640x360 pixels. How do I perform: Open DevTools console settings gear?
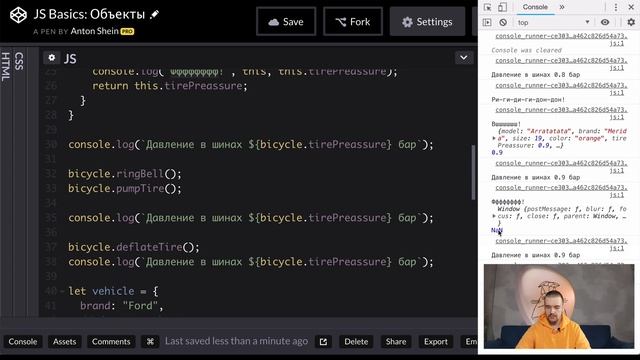[x=631, y=22]
